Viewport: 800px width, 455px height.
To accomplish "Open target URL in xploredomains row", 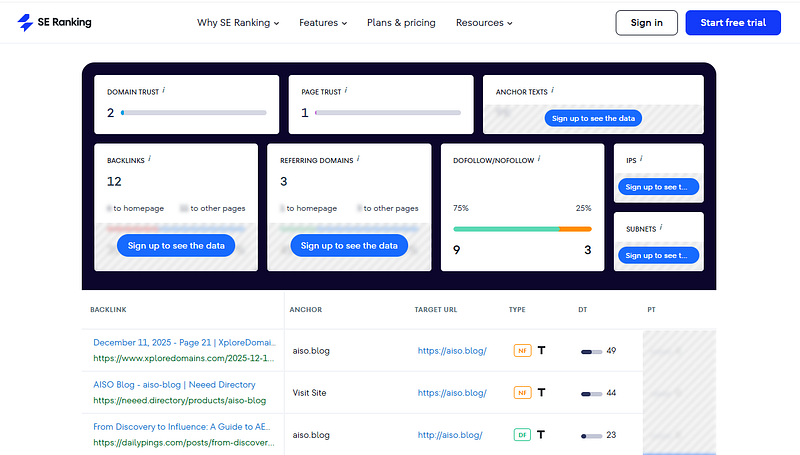I will (452, 351).
